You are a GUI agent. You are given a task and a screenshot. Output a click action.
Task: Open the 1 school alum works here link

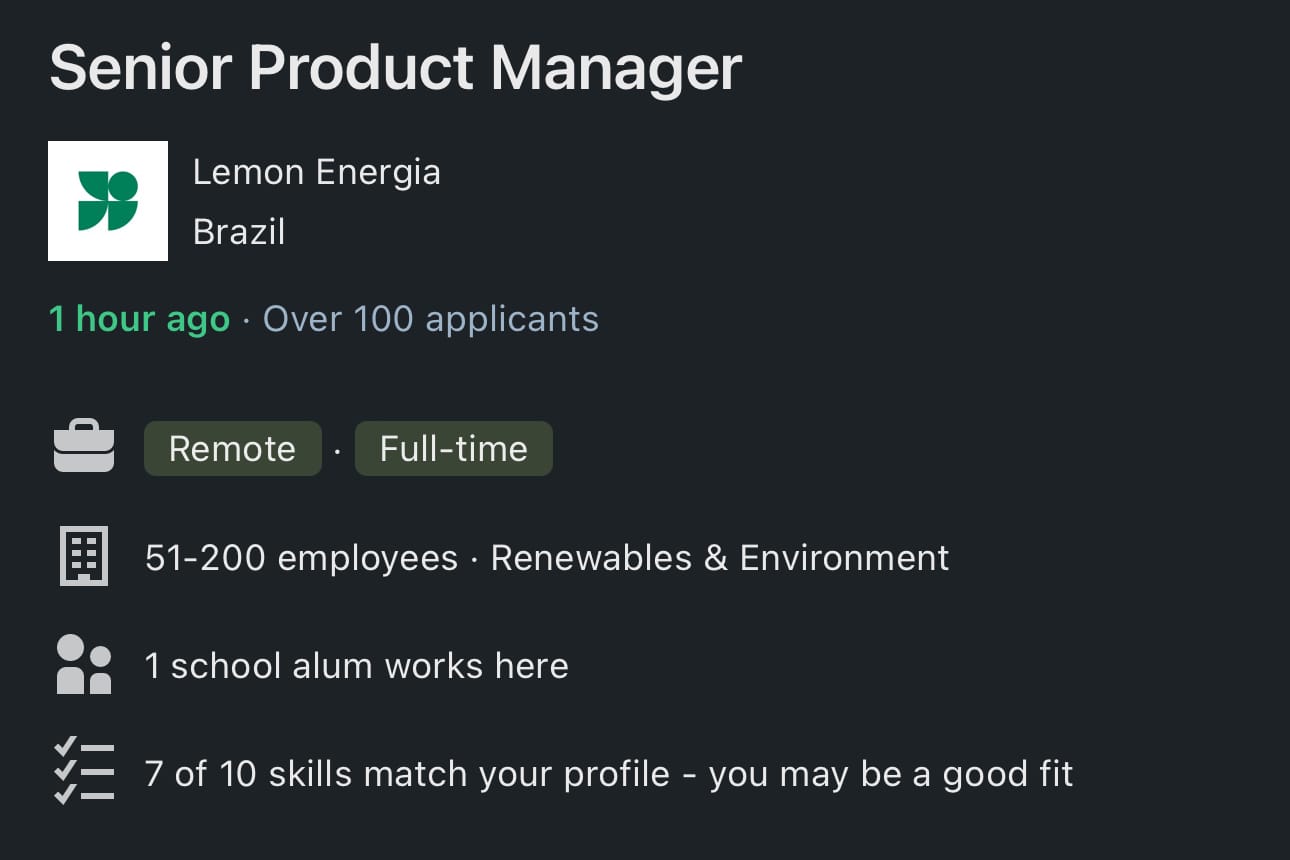356,665
